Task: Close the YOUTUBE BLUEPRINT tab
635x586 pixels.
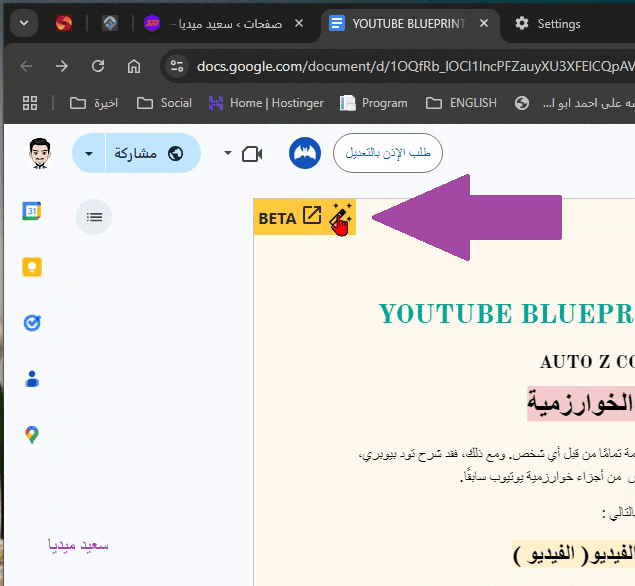Action: pyautogui.click(x=487, y=23)
